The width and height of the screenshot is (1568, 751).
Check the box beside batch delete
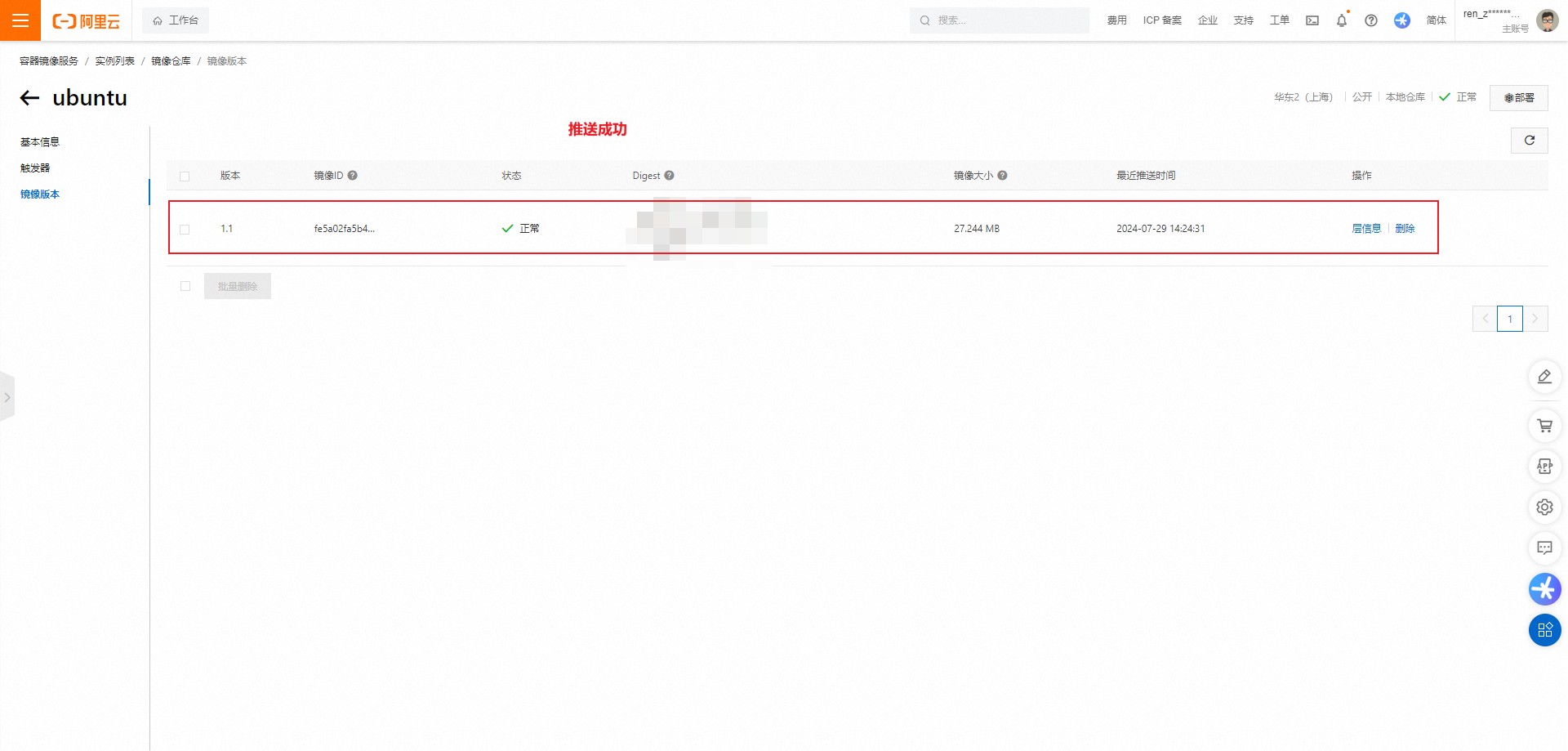[185, 286]
